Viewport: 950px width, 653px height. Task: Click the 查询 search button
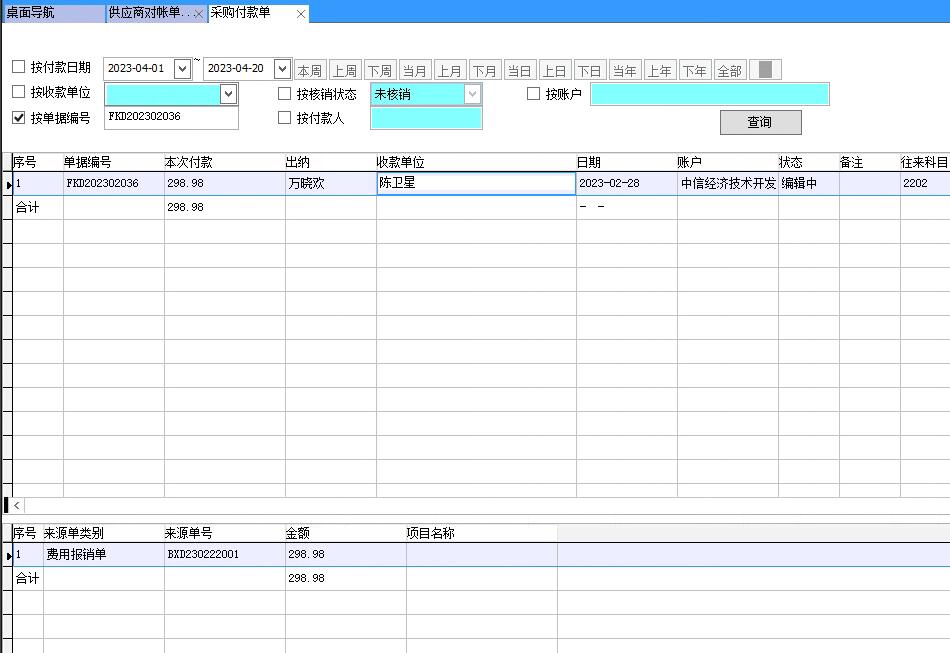coord(760,122)
